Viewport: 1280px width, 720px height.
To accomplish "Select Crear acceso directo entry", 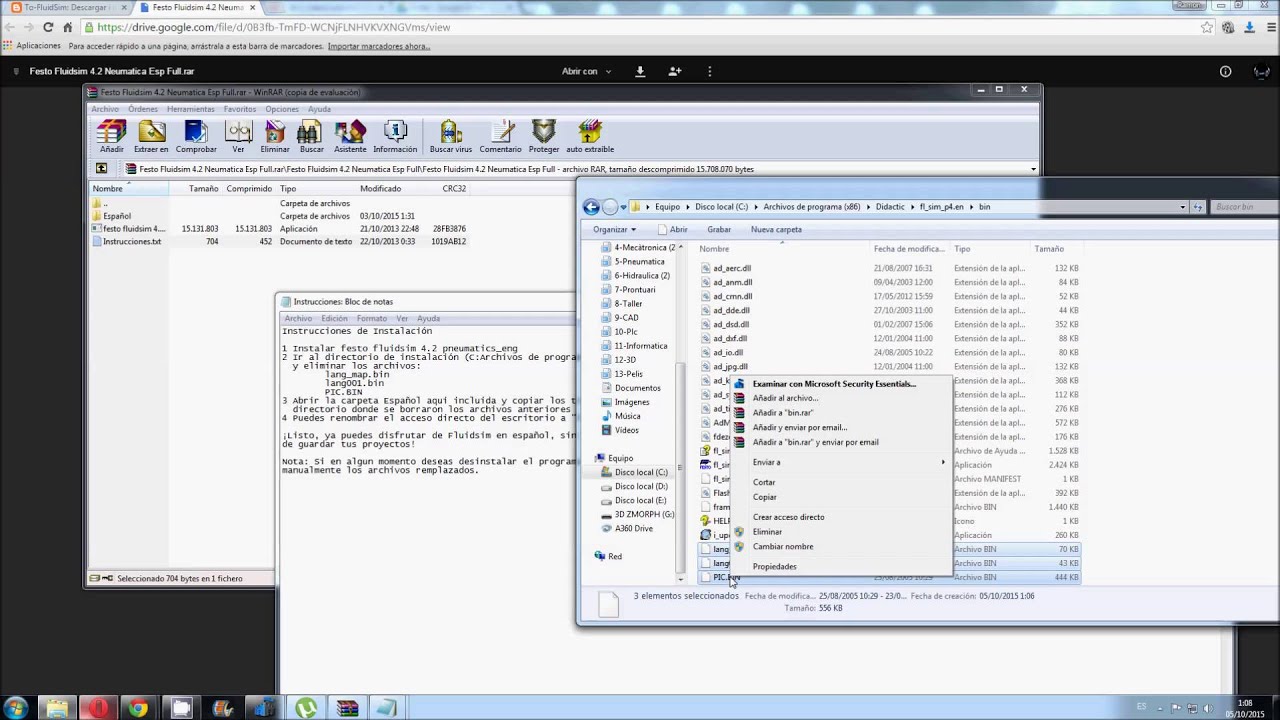I will 789,517.
